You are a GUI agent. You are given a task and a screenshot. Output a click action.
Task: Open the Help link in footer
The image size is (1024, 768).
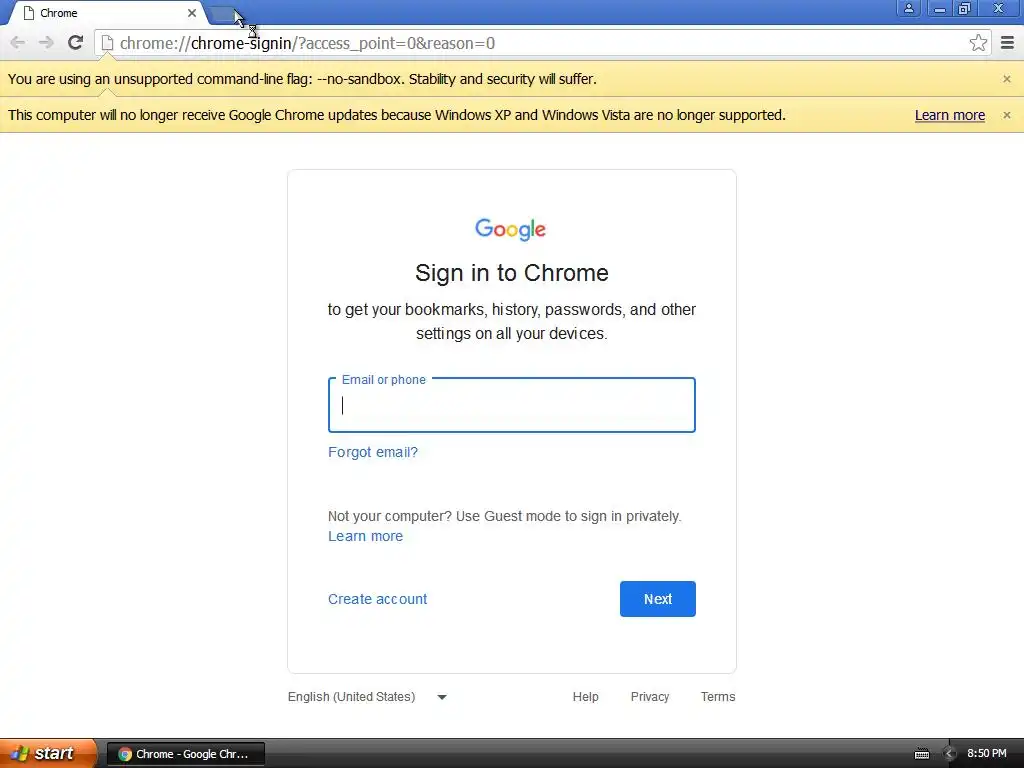(585, 697)
